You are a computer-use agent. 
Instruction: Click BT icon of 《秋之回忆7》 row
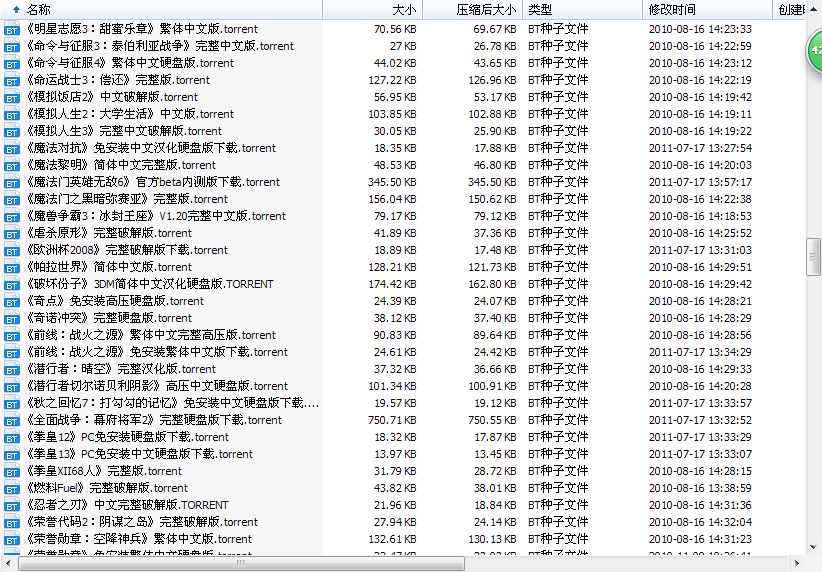click(x=12, y=403)
